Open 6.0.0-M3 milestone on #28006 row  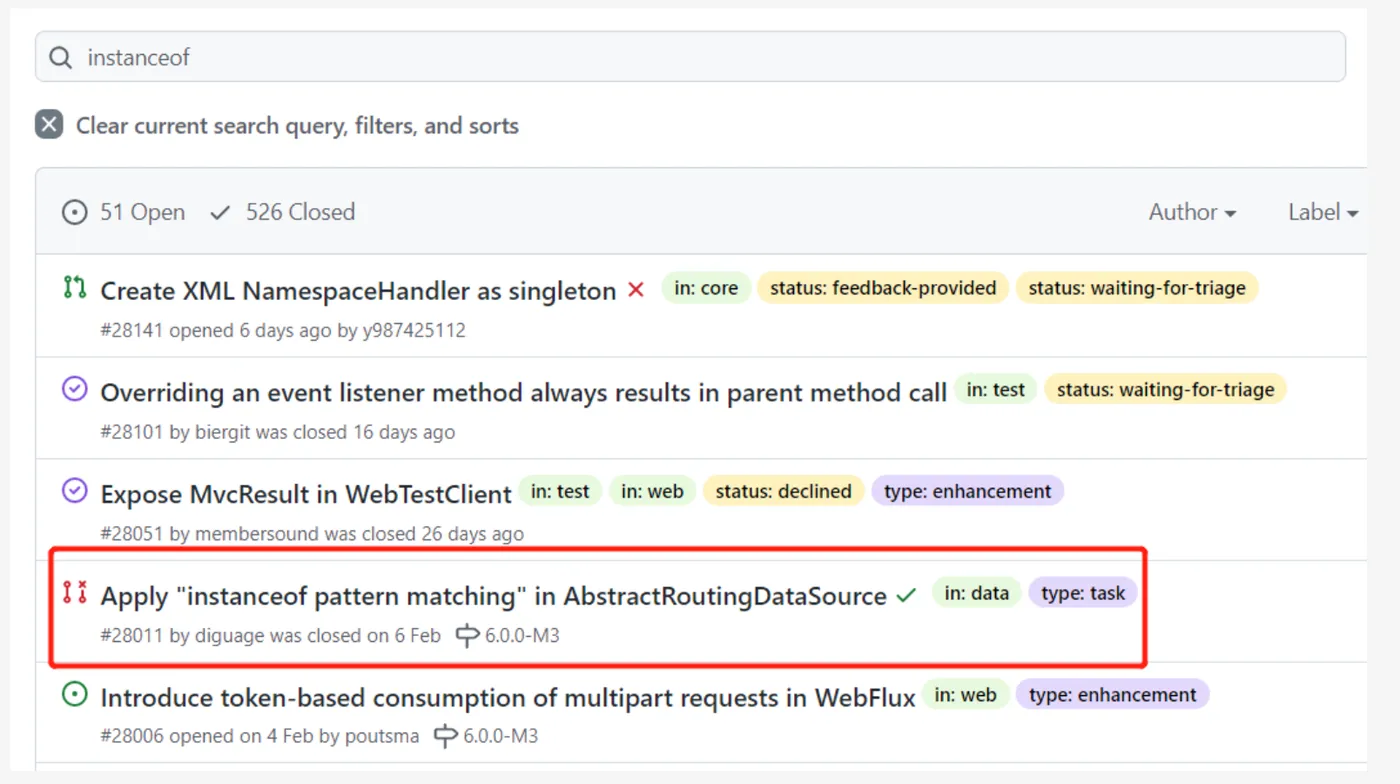[501, 737]
